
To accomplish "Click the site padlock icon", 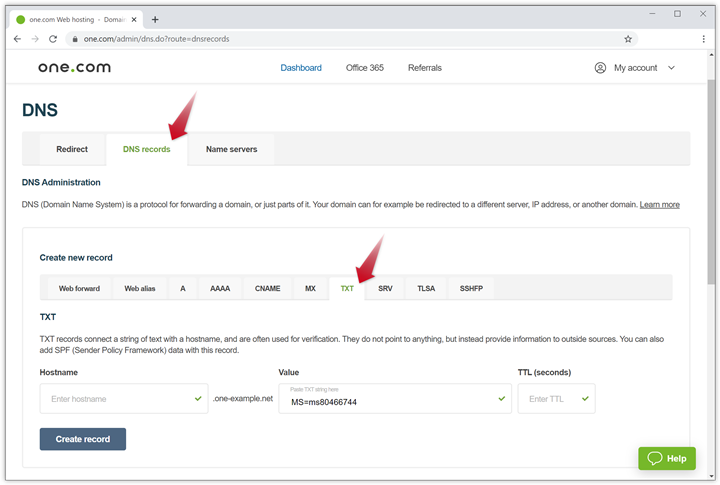I will click(73, 39).
